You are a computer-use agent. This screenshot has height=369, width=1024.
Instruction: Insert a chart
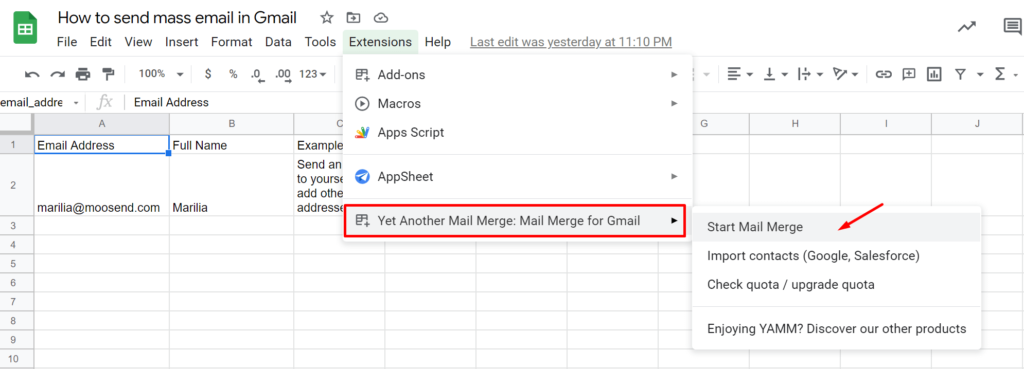[935, 74]
